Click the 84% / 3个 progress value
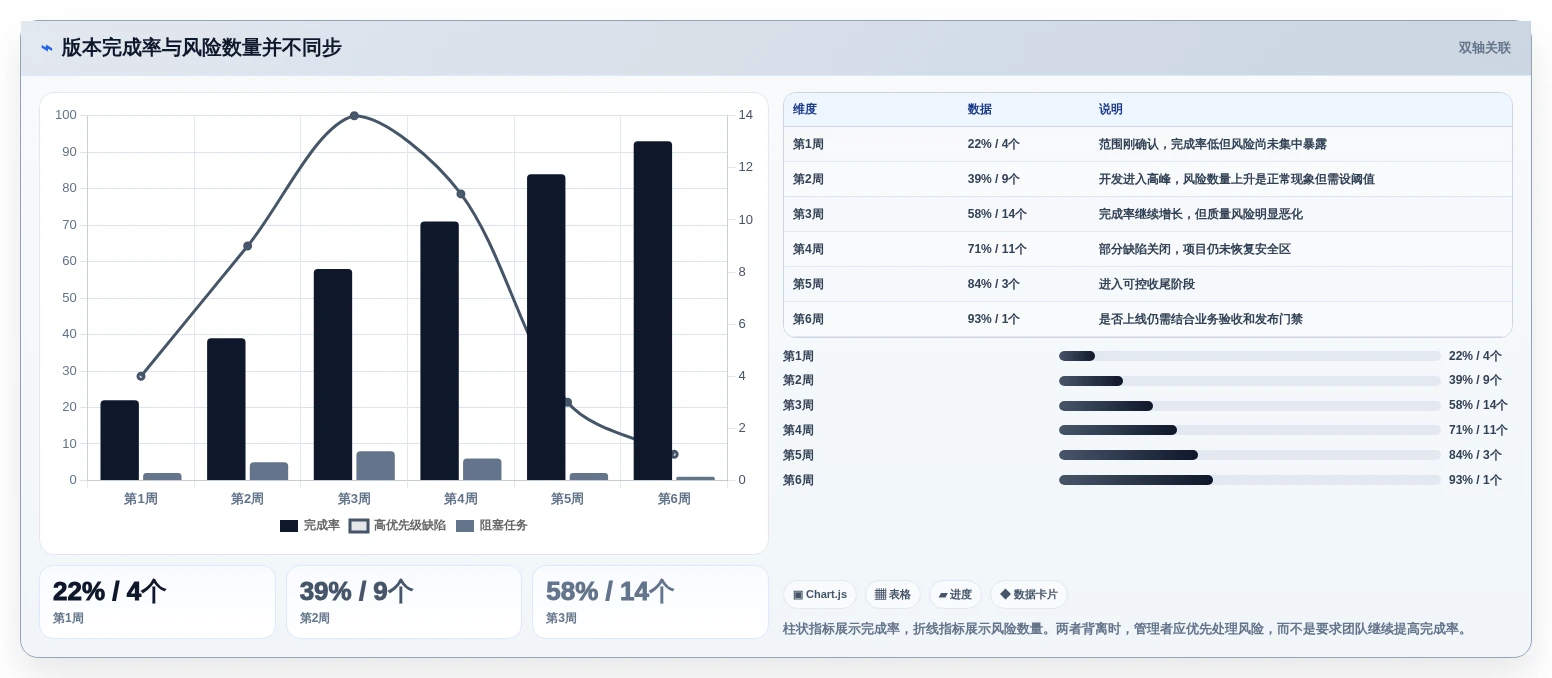Viewport: 1552px width, 678px height. (1475, 455)
